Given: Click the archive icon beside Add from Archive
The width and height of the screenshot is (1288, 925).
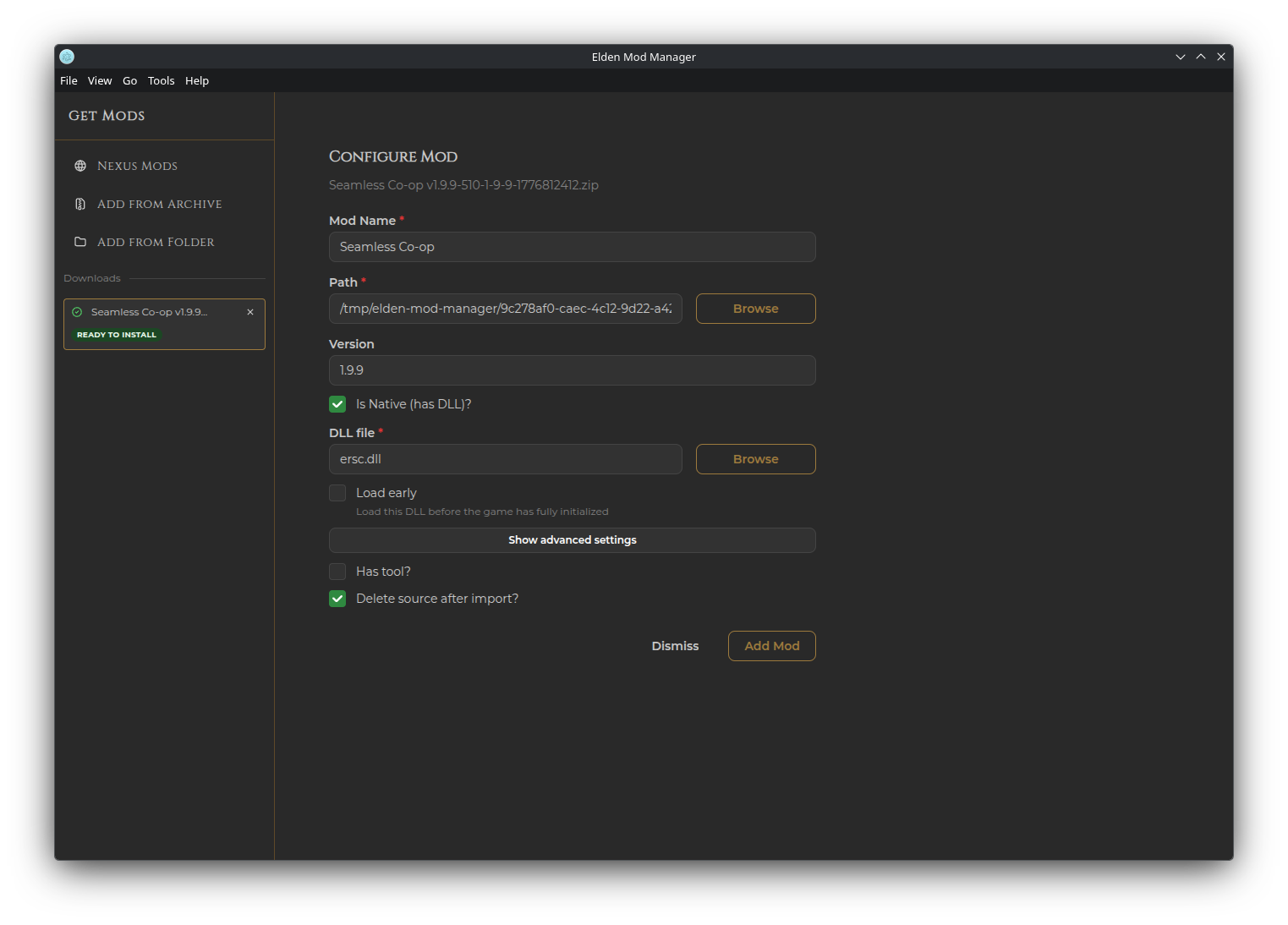Looking at the screenshot, I should (80, 204).
